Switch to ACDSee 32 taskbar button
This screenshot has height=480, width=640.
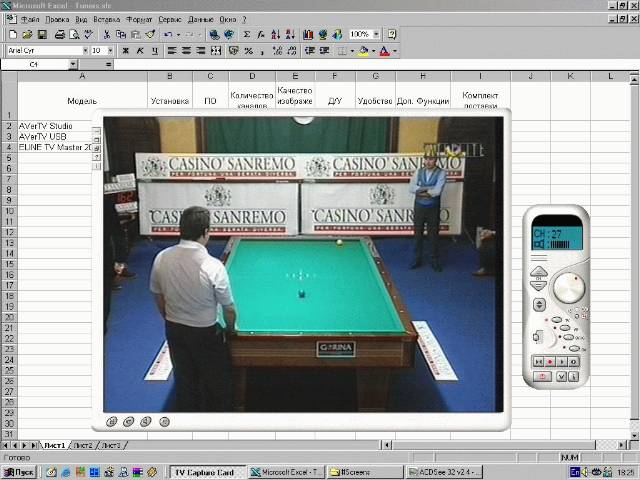coord(445,472)
